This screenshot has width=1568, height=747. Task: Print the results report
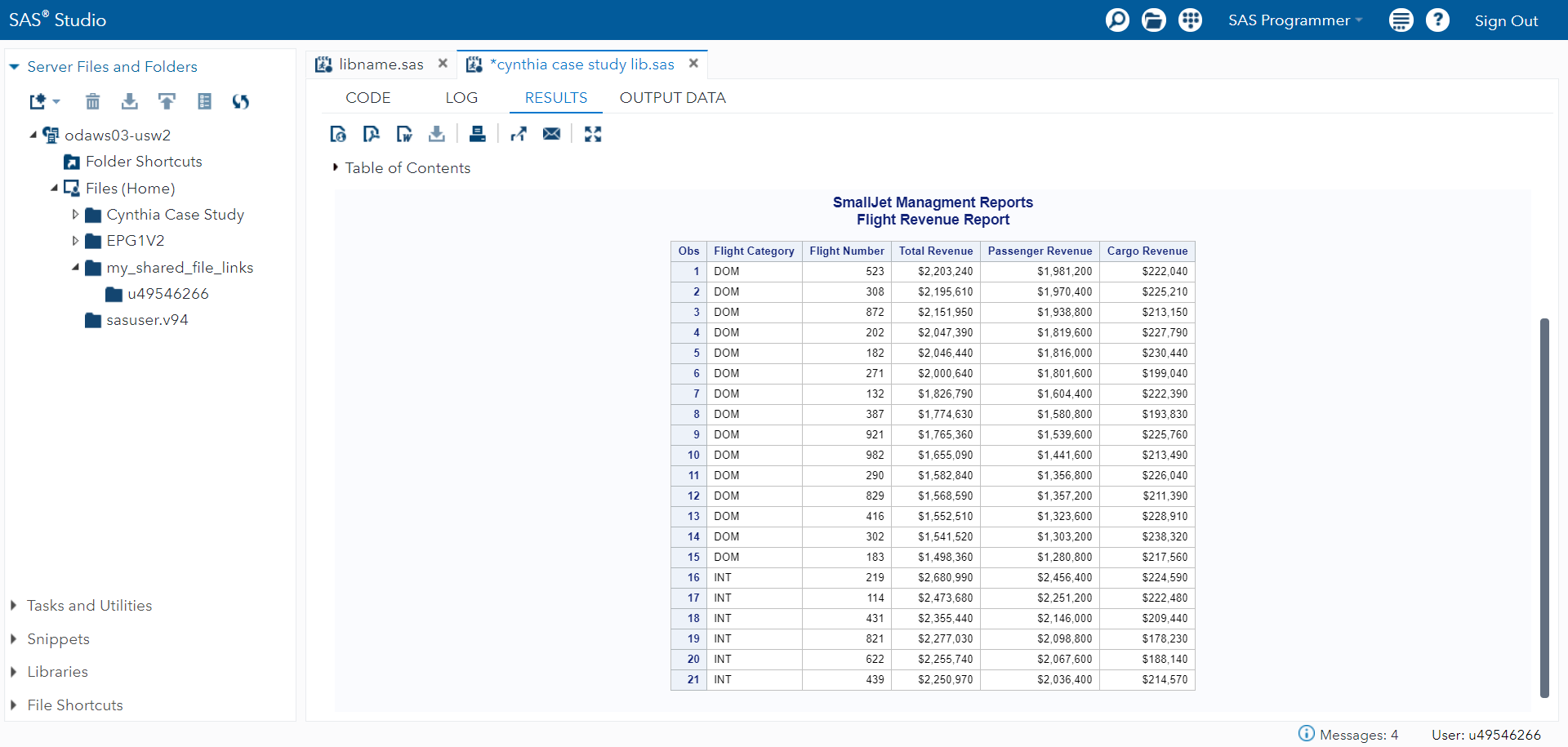click(x=478, y=134)
